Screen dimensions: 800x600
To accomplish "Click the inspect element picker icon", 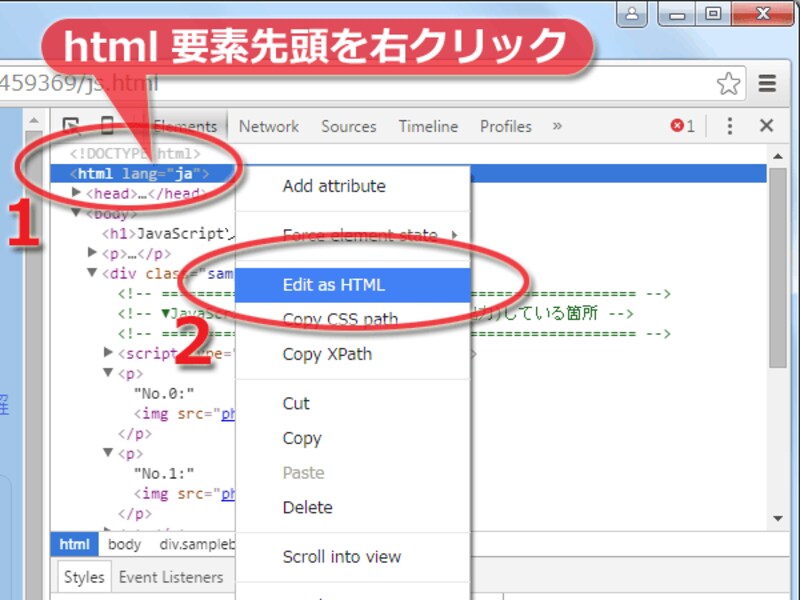I will 71,126.
